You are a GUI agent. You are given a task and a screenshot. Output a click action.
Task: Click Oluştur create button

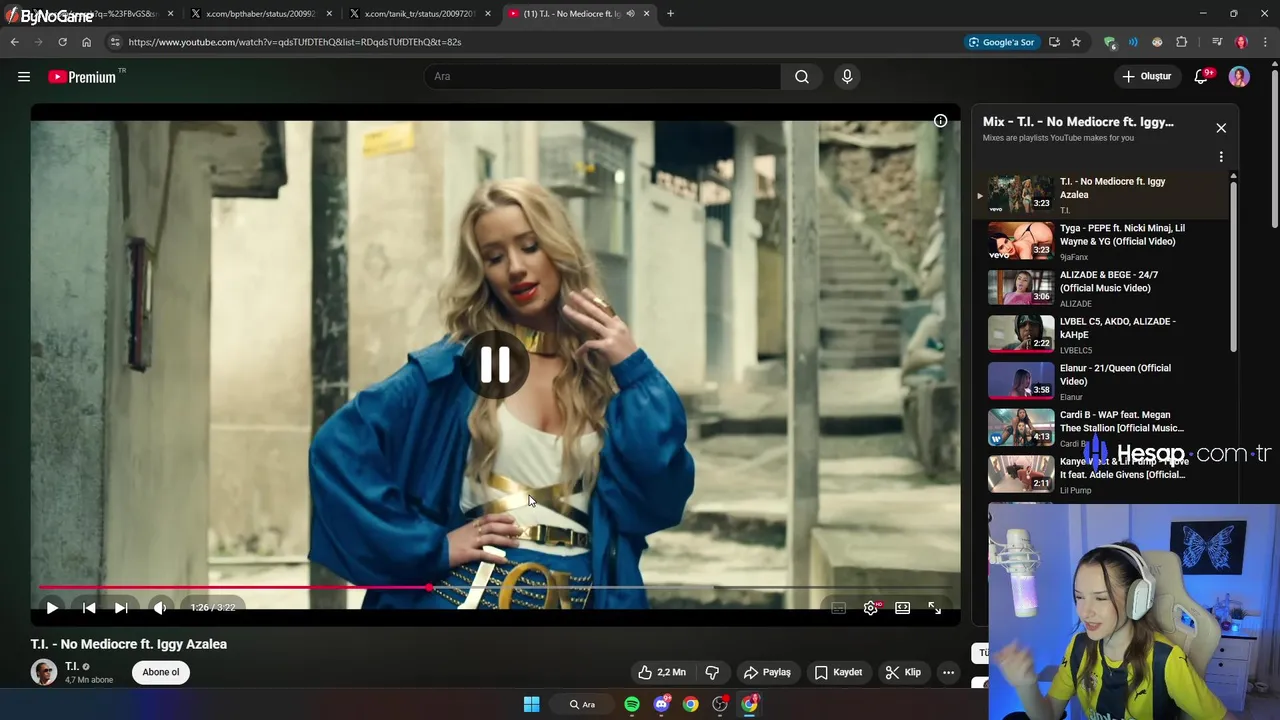click(1147, 76)
